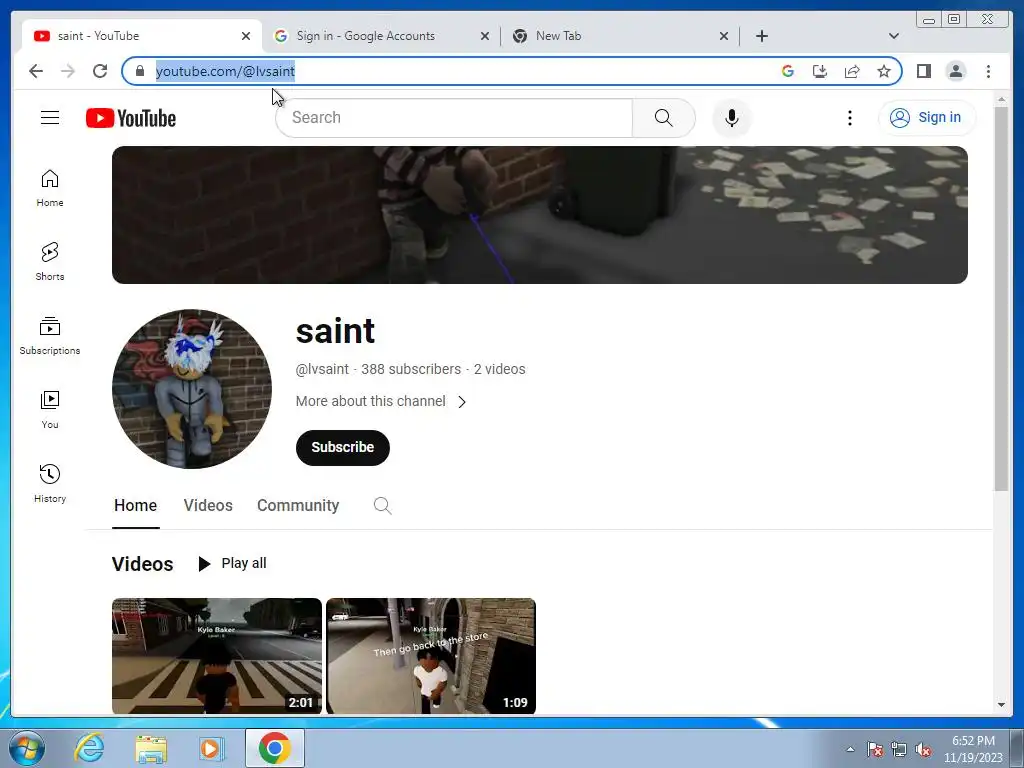The height and width of the screenshot is (768, 1024).
Task: Click the network tray icon
Action: (x=899, y=750)
